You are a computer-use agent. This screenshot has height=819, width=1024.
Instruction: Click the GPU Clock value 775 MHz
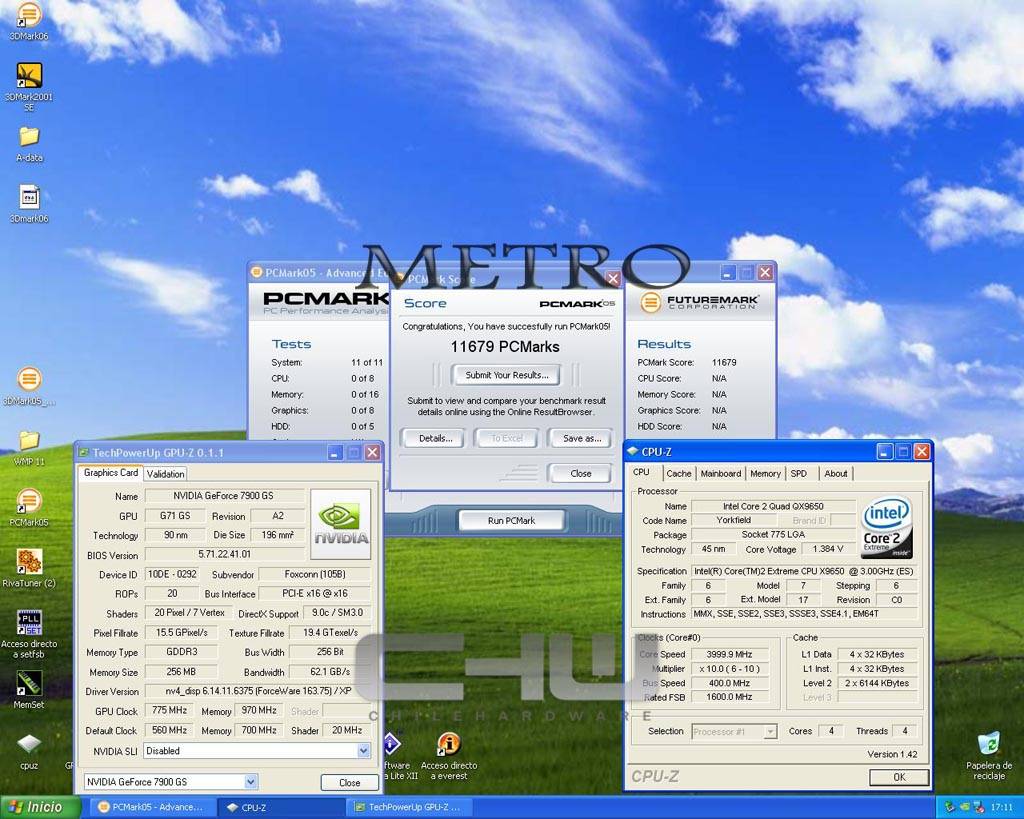click(x=169, y=710)
